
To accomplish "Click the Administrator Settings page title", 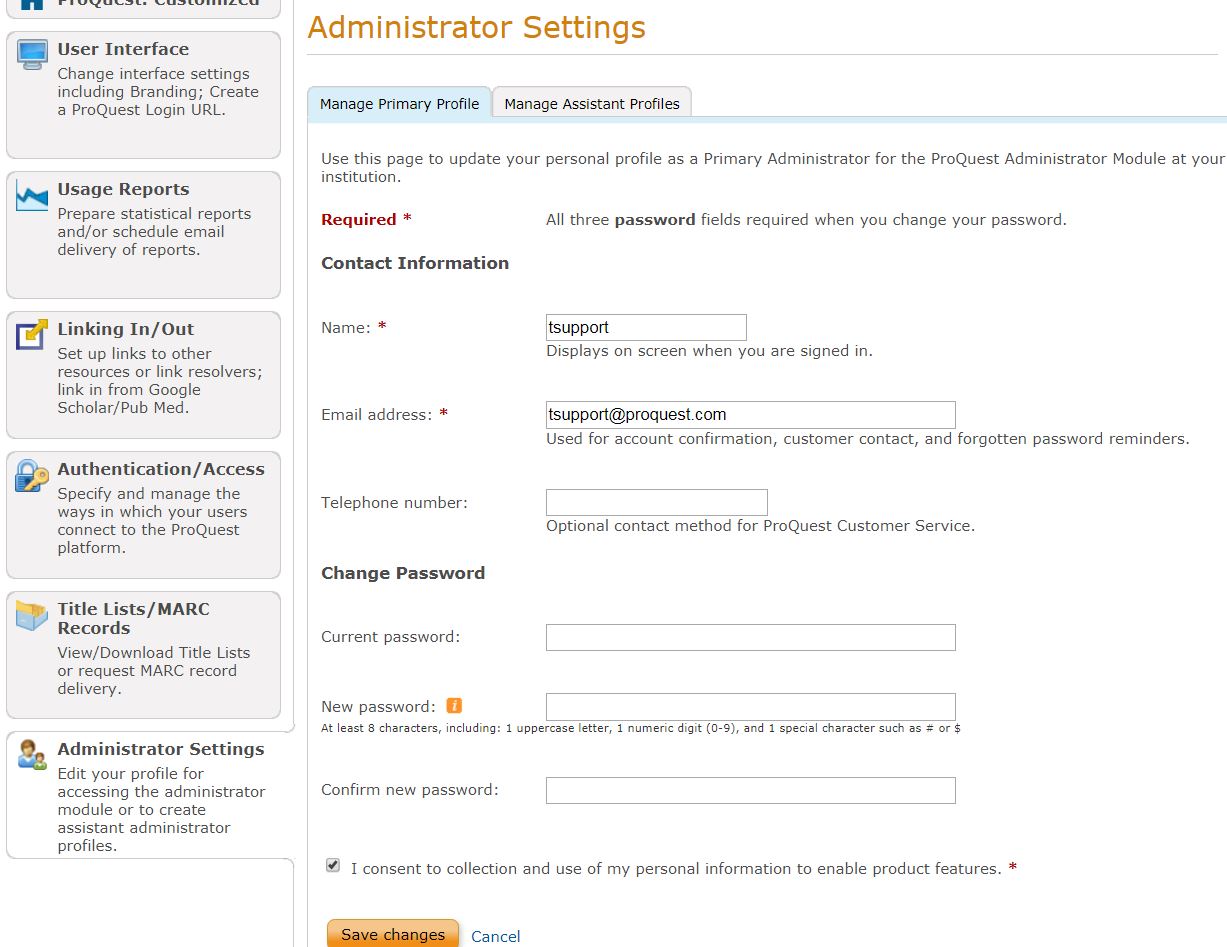I will click(x=477, y=27).
